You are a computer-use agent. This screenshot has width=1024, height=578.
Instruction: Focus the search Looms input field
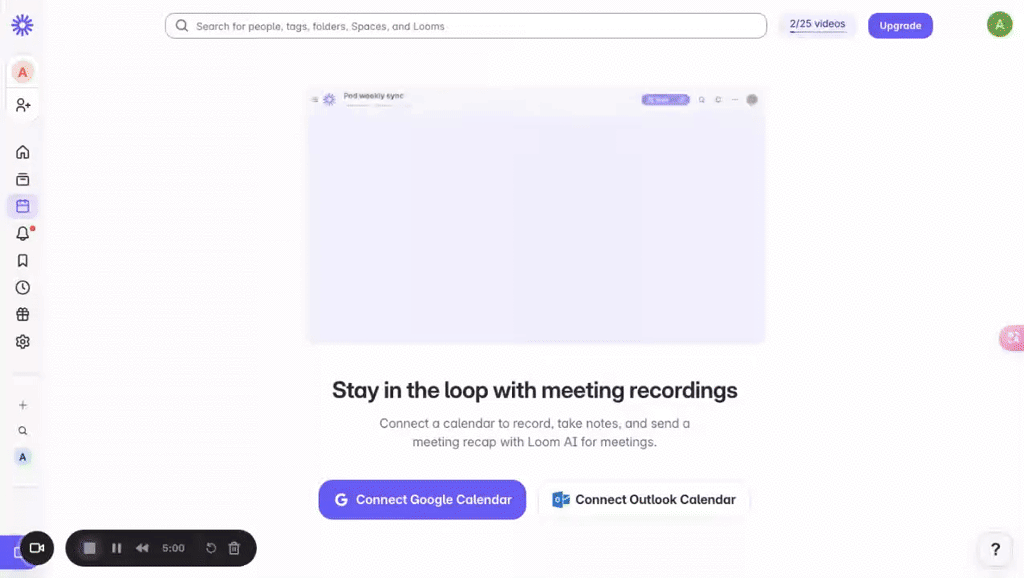[466, 26]
